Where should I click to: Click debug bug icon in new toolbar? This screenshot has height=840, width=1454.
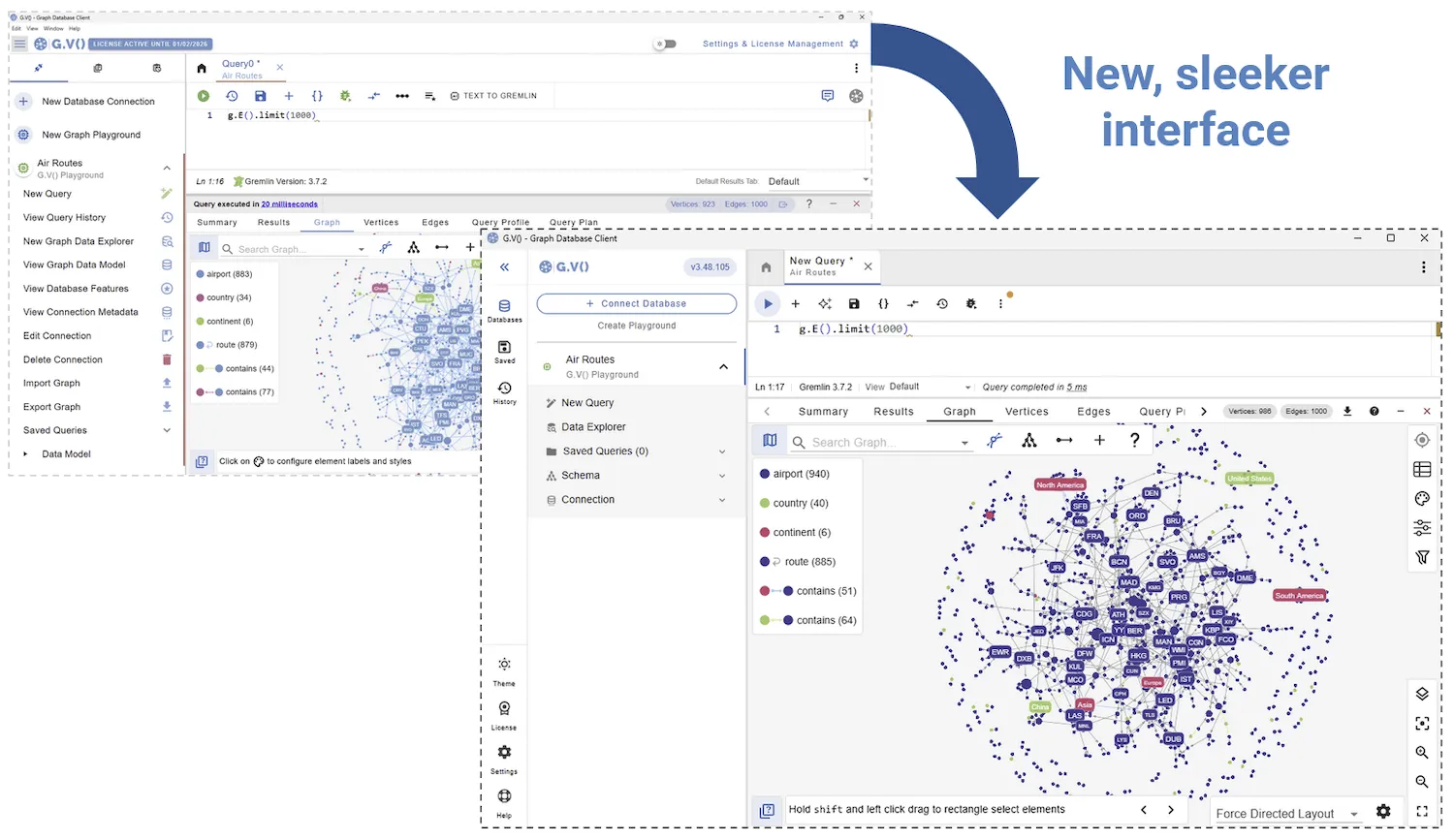tap(971, 304)
